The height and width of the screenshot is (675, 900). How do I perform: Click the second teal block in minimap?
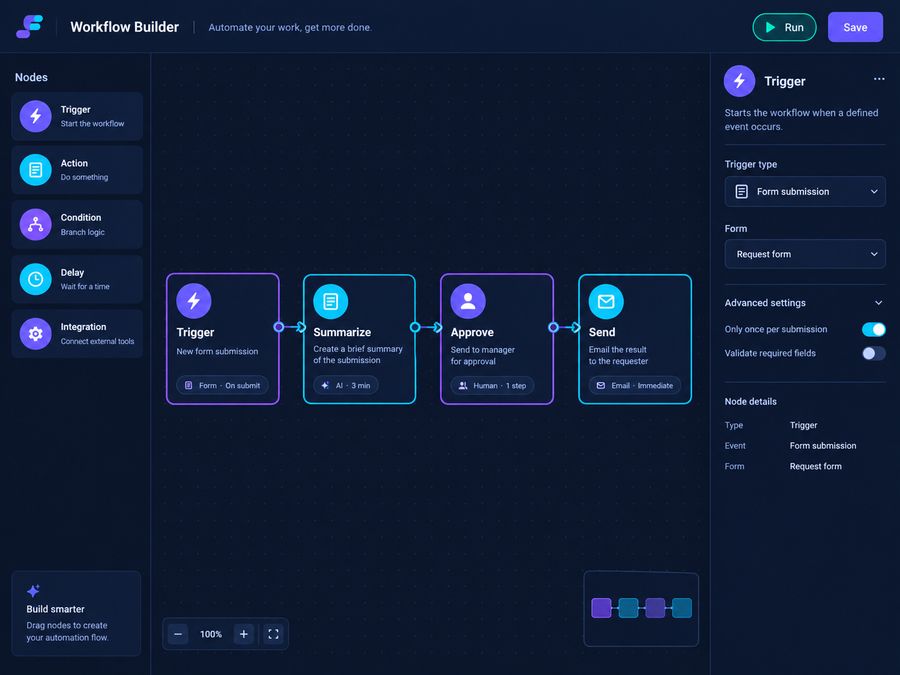[628, 608]
